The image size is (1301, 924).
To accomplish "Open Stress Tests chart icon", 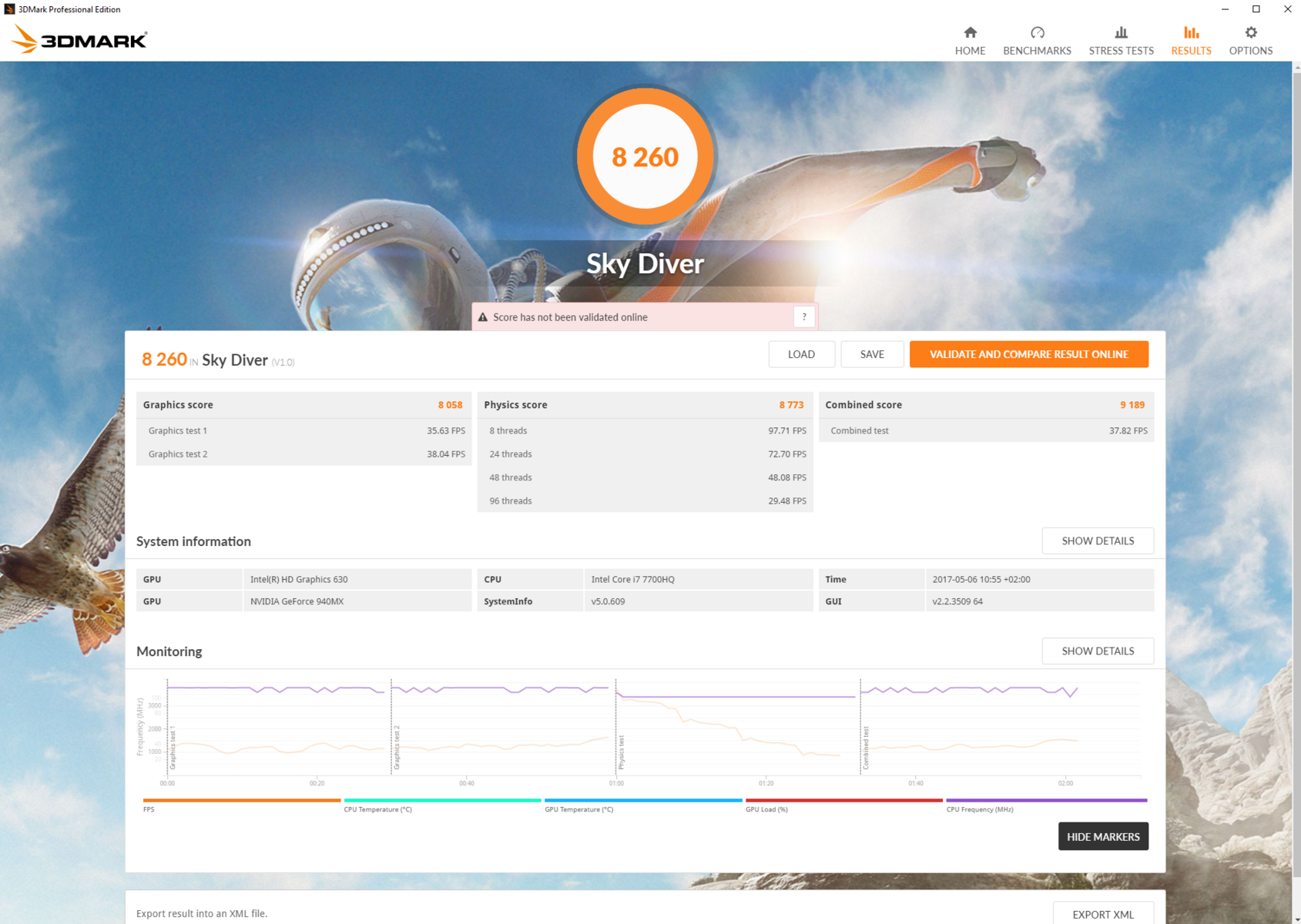I will coord(1121,32).
